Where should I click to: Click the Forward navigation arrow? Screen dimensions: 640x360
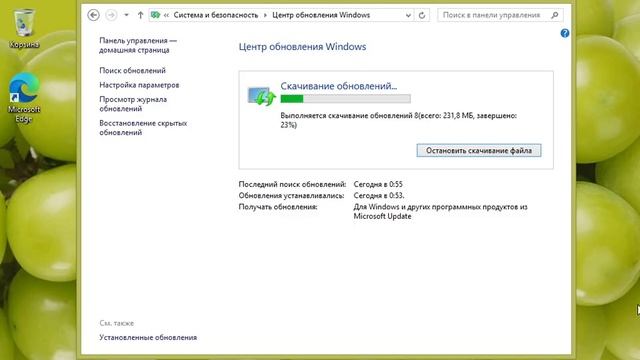[x=111, y=15]
